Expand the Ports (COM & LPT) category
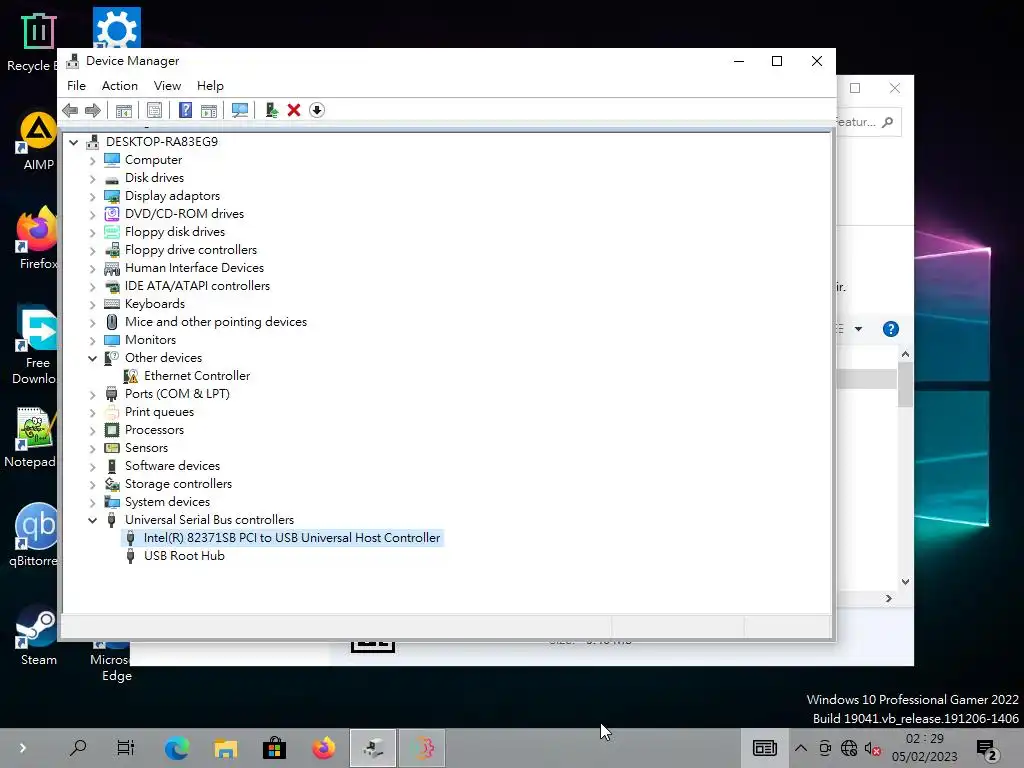The width and height of the screenshot is (1024, 768). [x=92, y=394]
